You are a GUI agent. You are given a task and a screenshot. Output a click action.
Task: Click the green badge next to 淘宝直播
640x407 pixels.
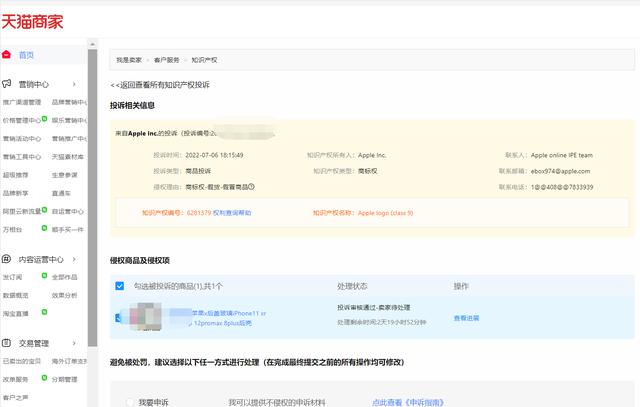44,312
